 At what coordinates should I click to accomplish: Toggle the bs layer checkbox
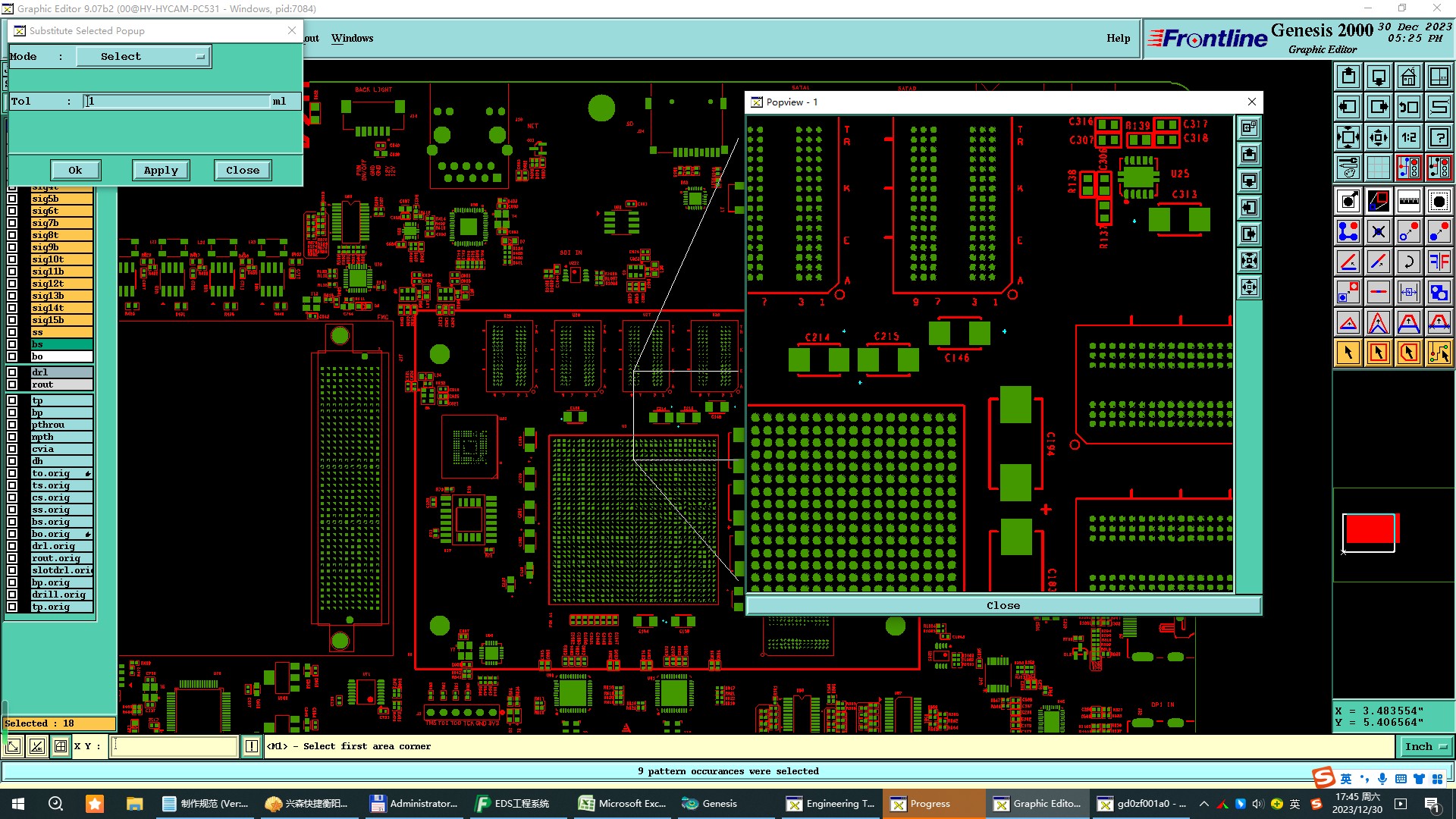pos(12,344)
